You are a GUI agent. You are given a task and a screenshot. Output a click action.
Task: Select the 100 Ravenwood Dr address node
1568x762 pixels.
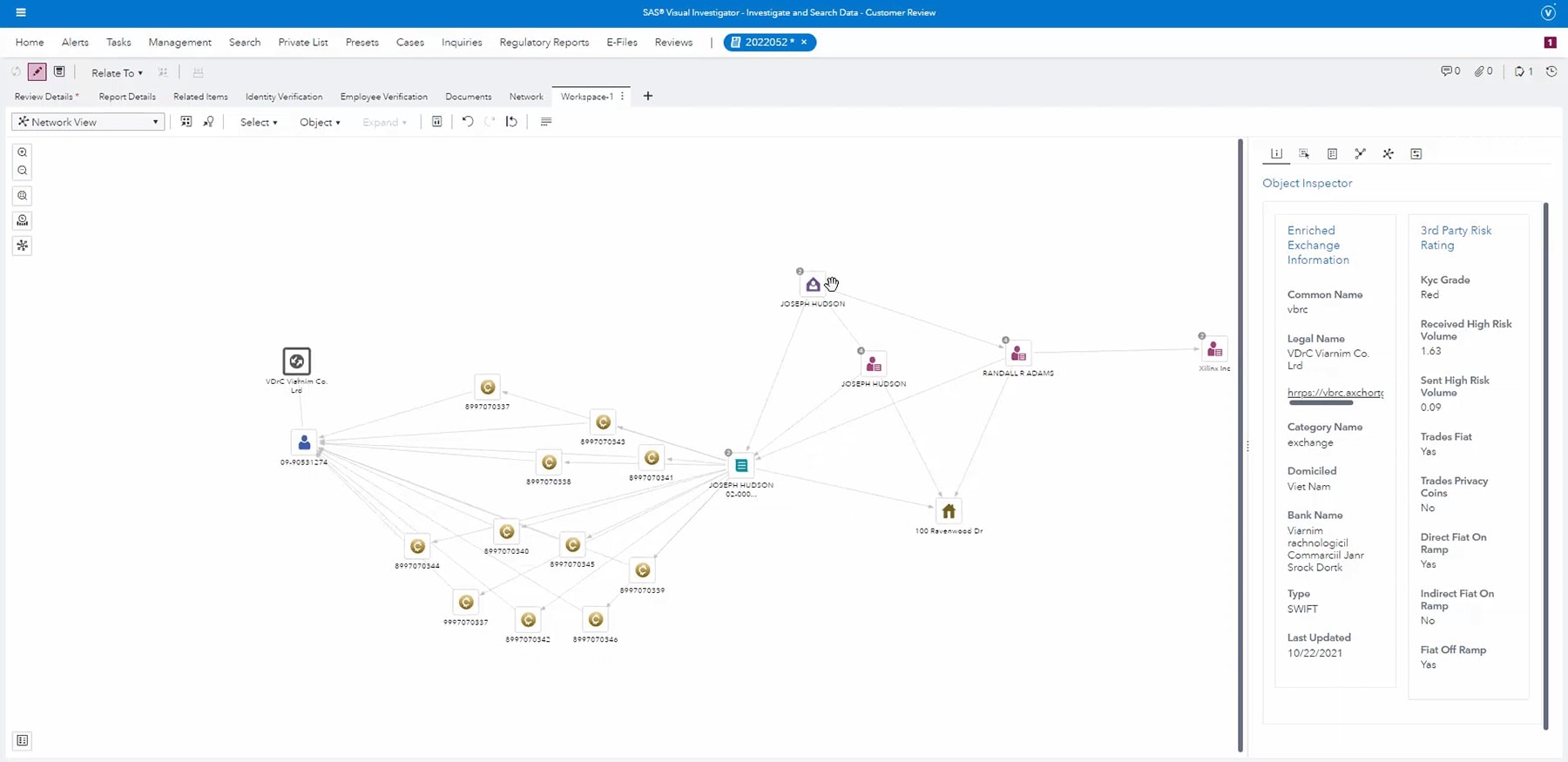(949, 512)
